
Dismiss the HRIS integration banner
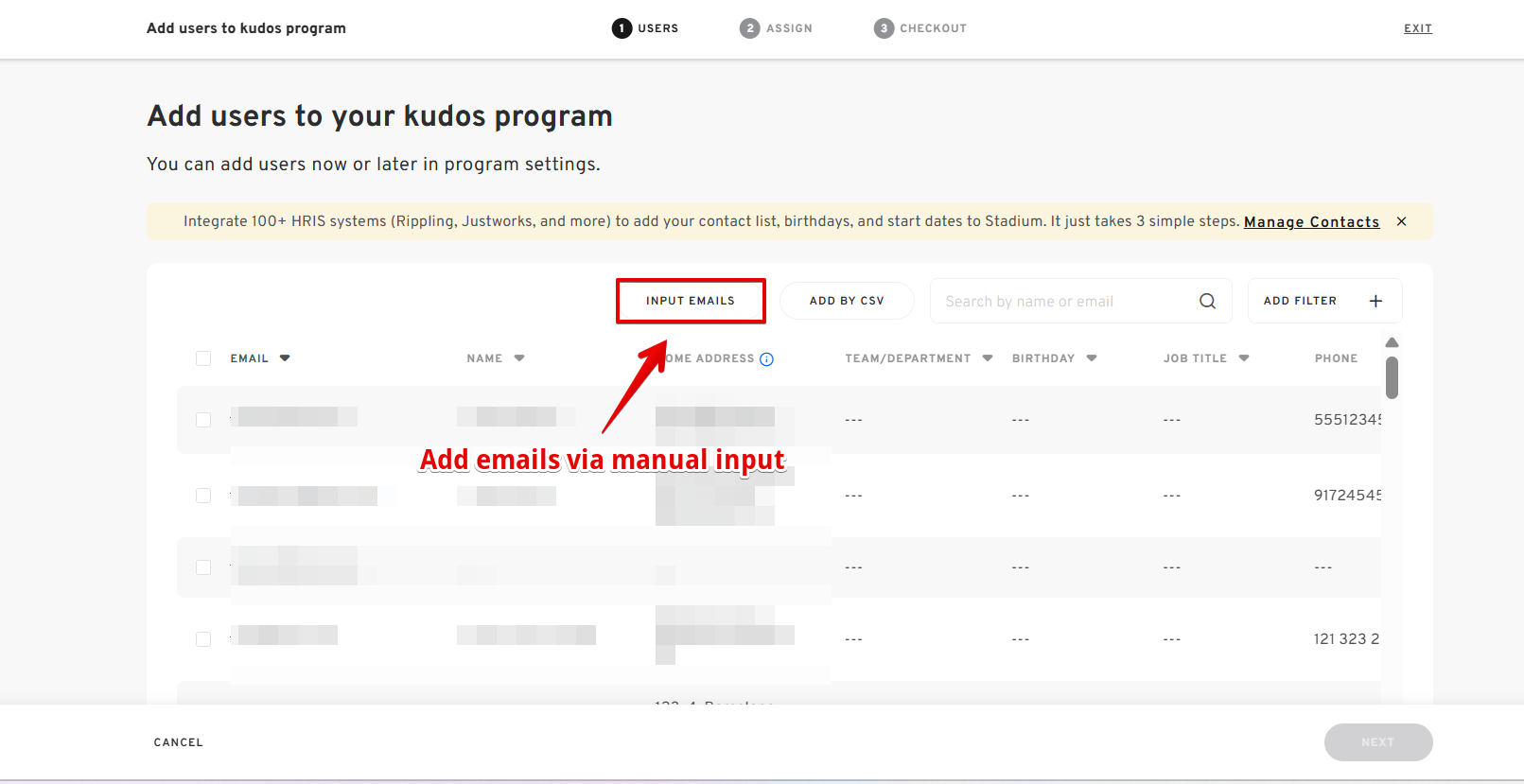pos(1401,221)
